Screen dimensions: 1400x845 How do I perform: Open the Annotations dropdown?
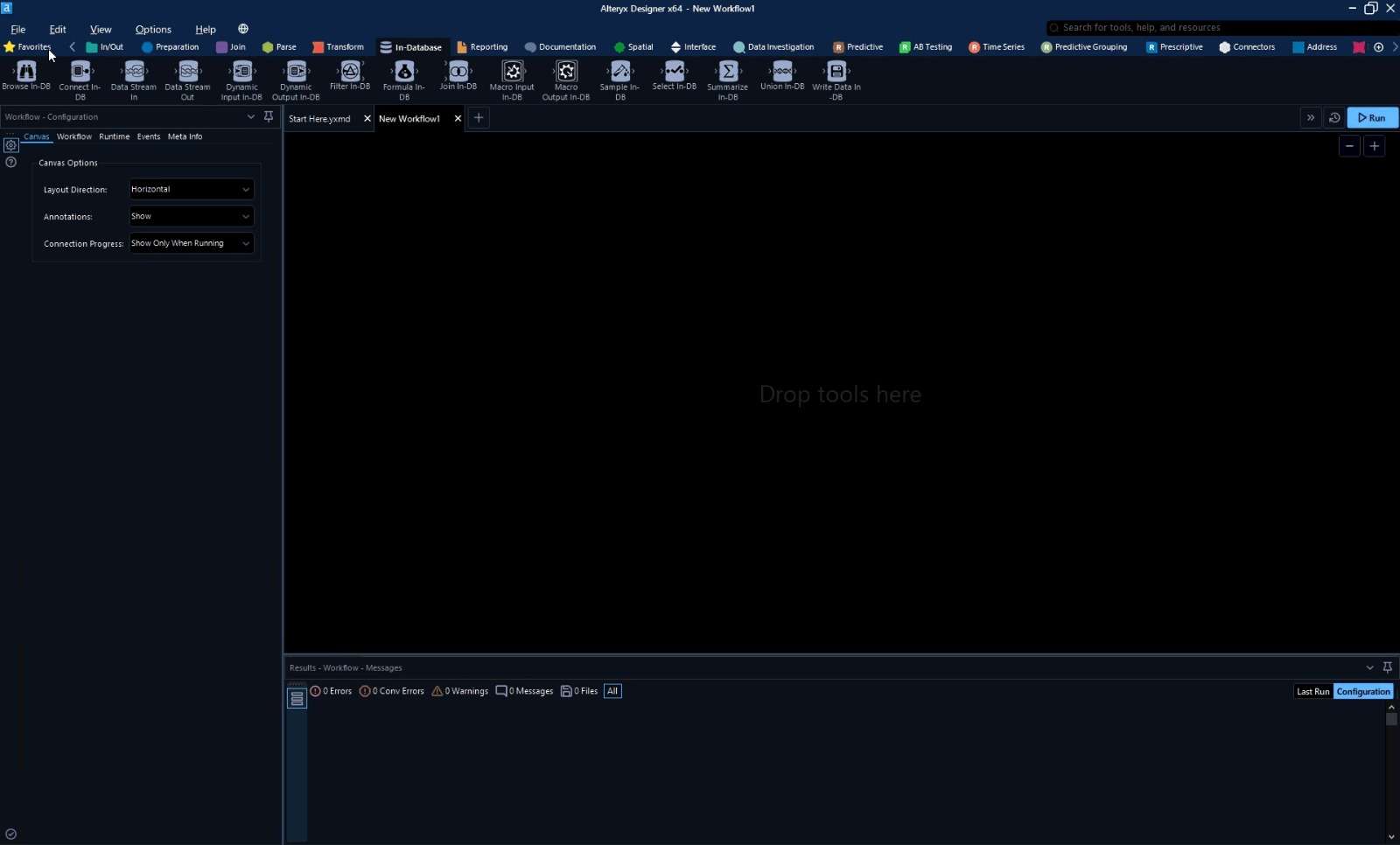coord(192,217)
